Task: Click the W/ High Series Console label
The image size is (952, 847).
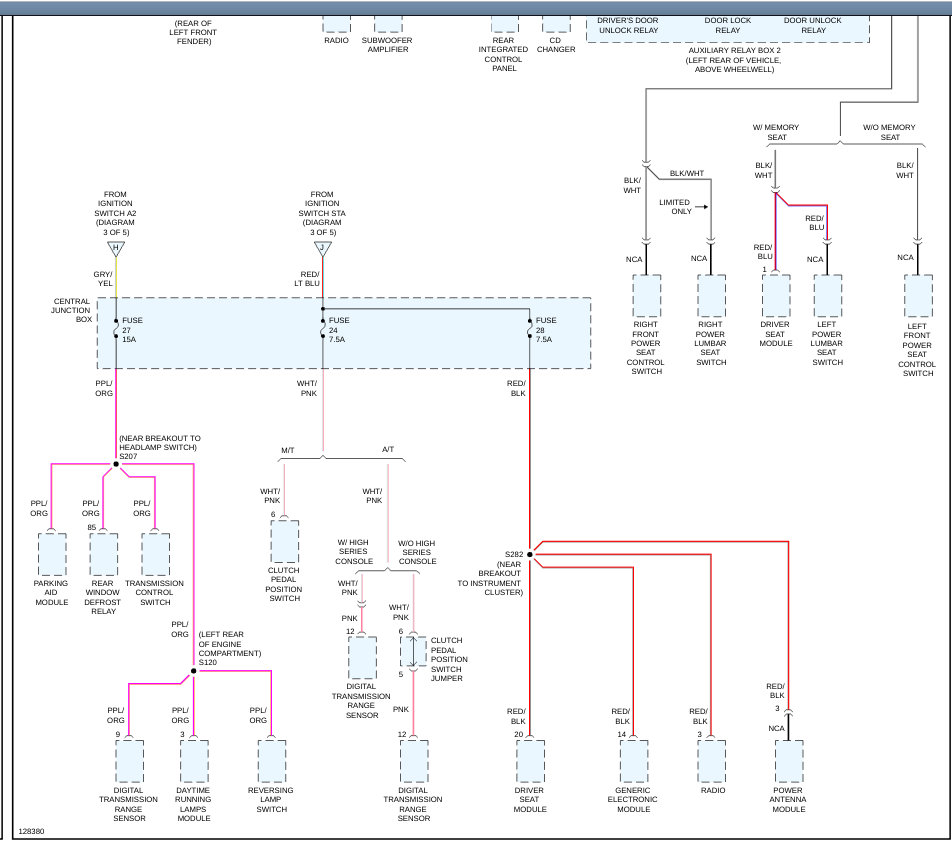Action: pyautogui.click(x=353, y=551)
